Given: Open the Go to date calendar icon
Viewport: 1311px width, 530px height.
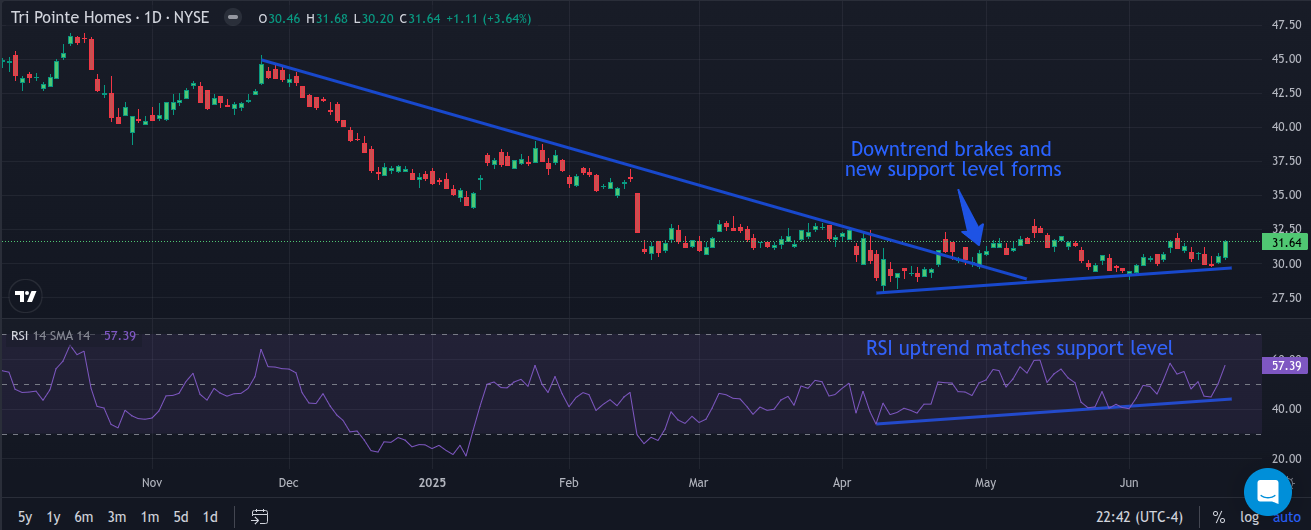Looking at the screenshot, I should coord(260,517).
